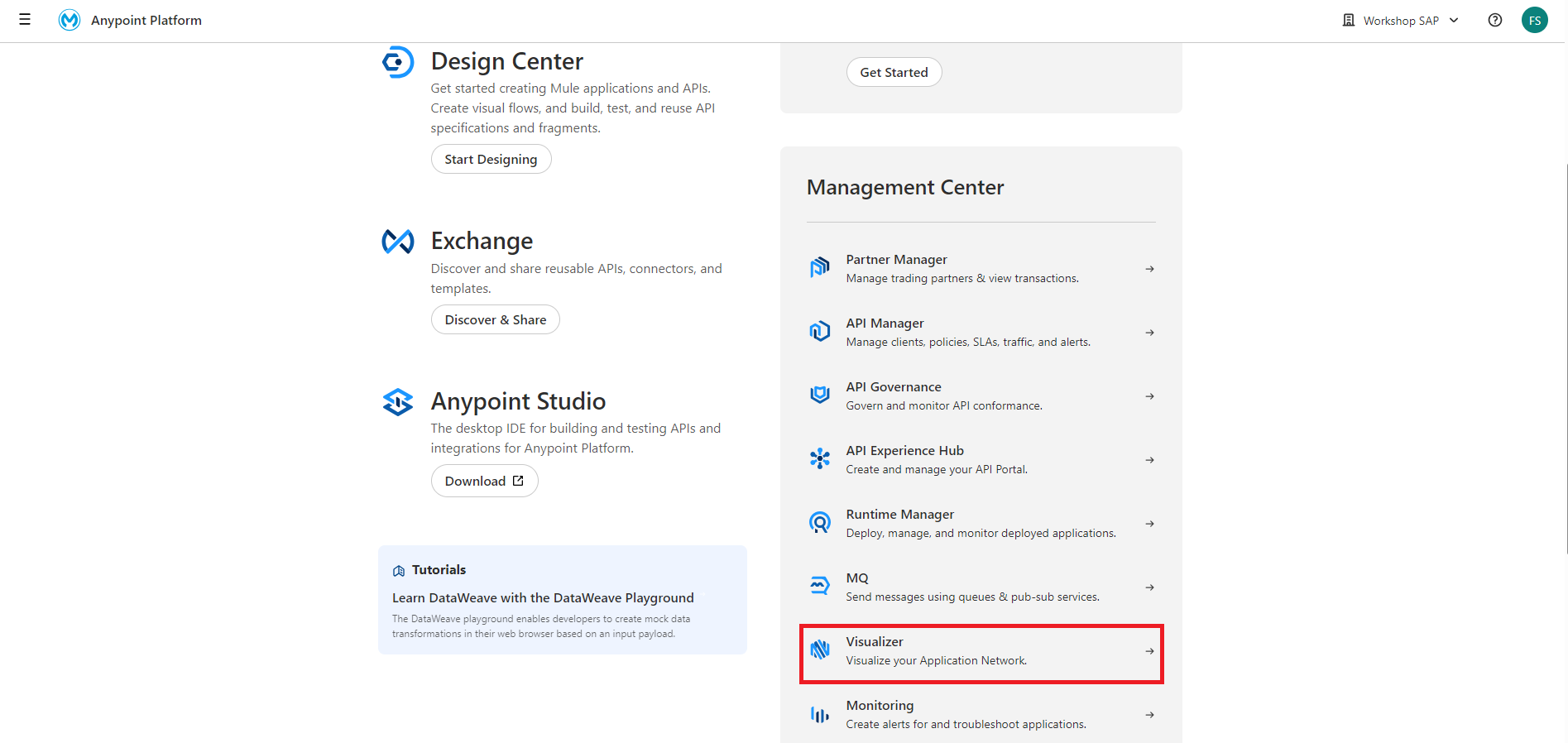
Task: Open Runtime Manager title link
Action: [899, 515]
